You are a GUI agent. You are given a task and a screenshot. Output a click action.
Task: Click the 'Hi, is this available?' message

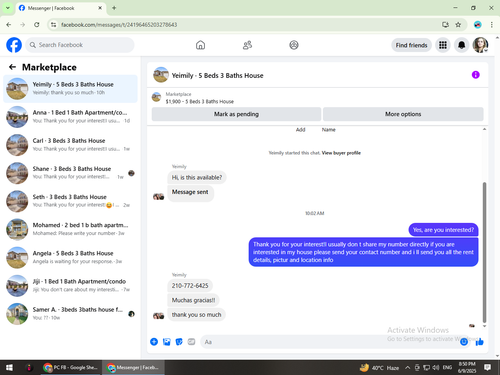197,177
